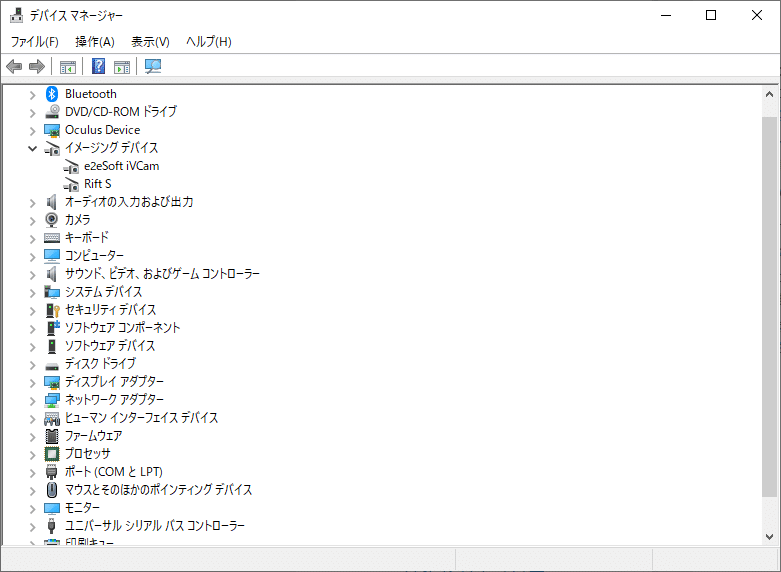The width and height of the screenshot is (781, 572).
Task: Select the ソフトウェア デバイス label
Action: pos(110,346)
